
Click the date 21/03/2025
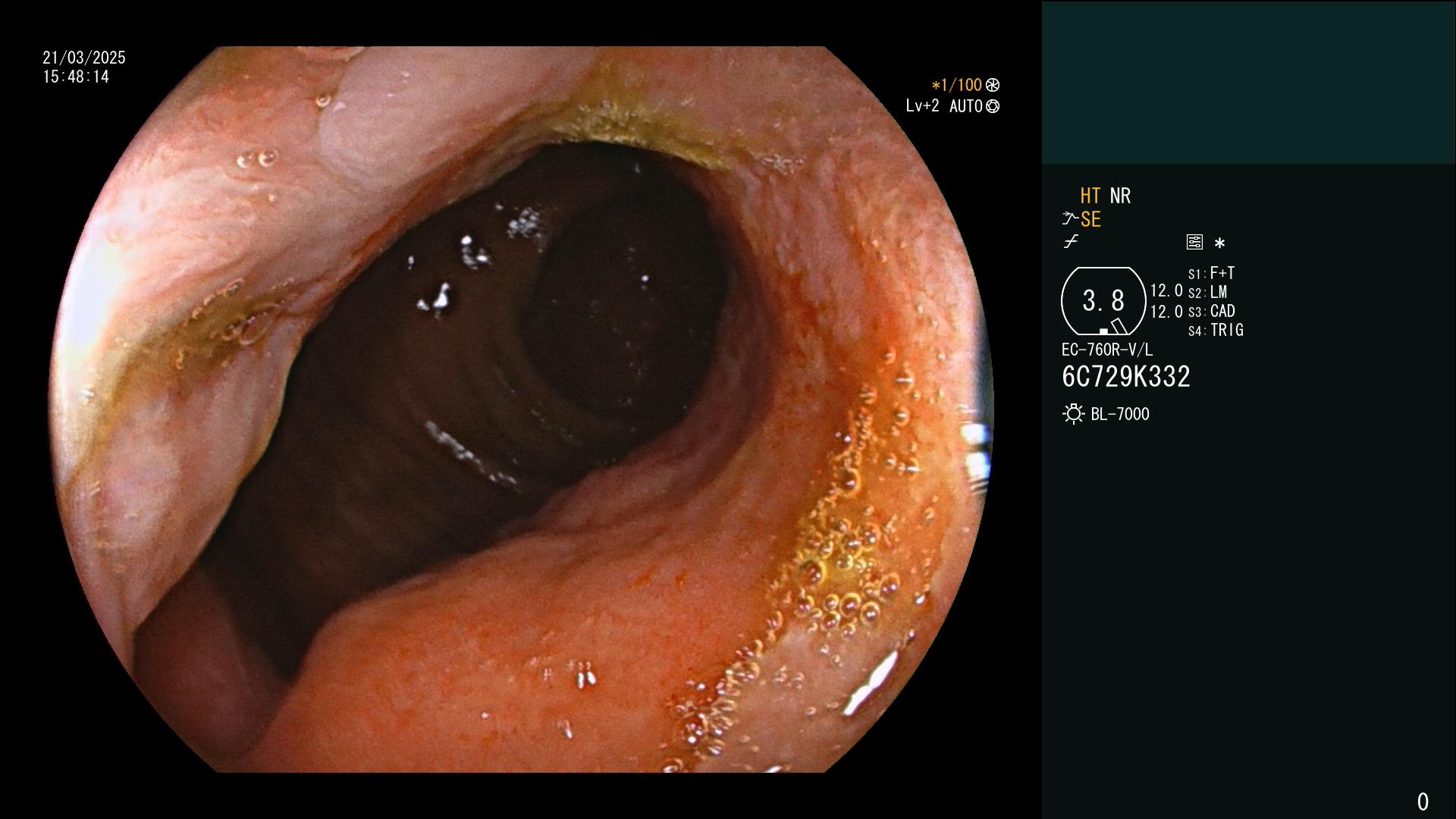coord(84,58)
